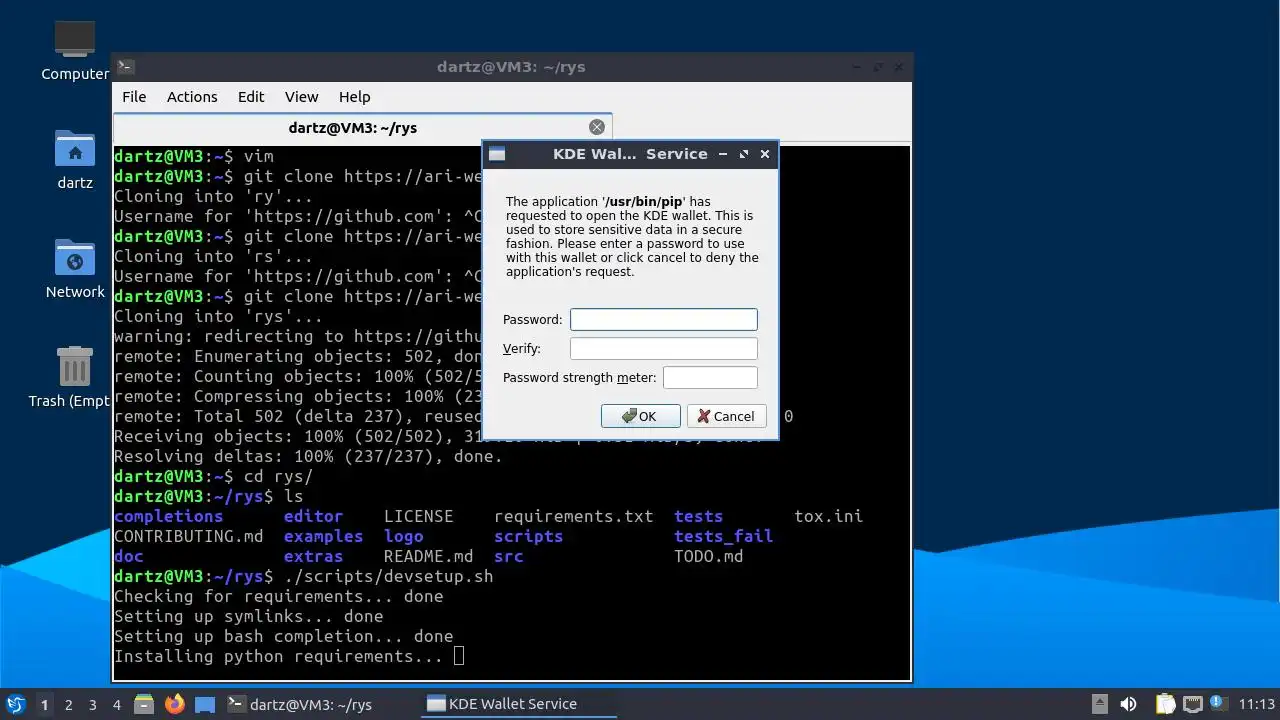
Task: Click the 'completions' directory name
Action: (x=169, y=516)
